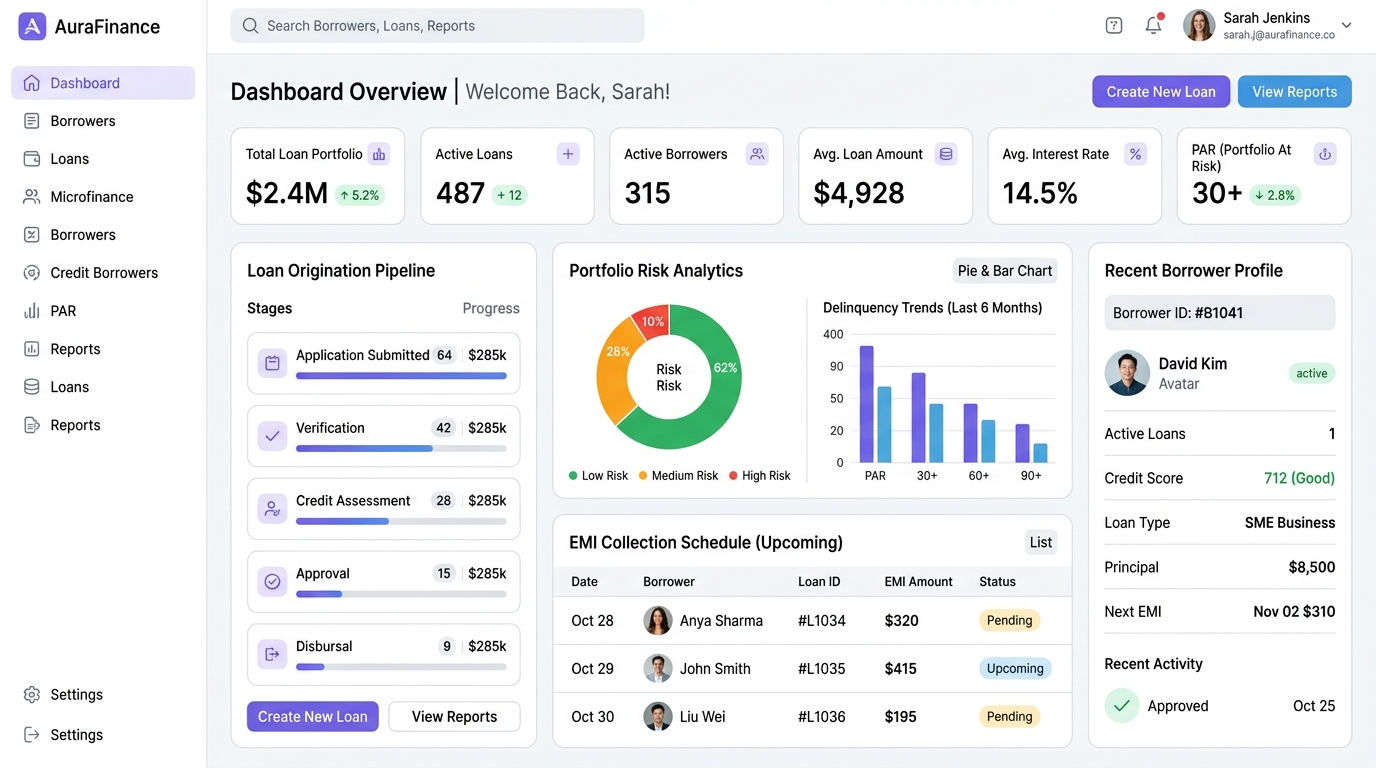Click David Kim's avatar photo
Image resolution: width=1376 pixels, height=768 pixels.
(x=1127, y=373)
